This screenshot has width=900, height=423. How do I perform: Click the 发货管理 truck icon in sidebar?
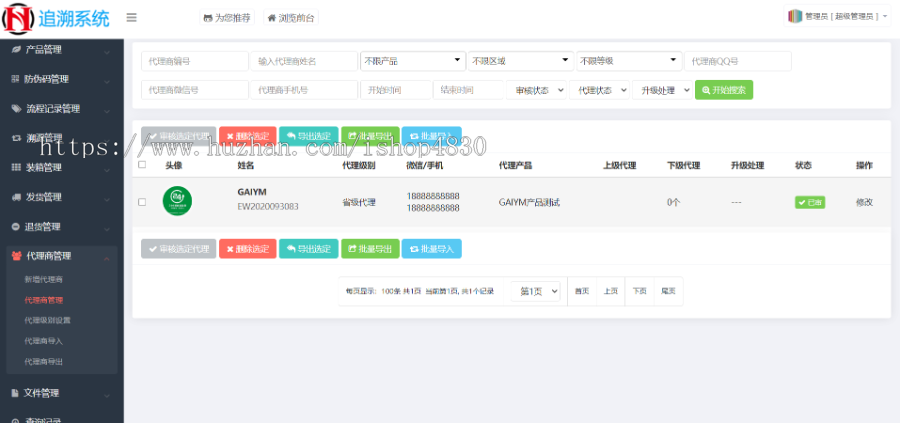[15, 197]
